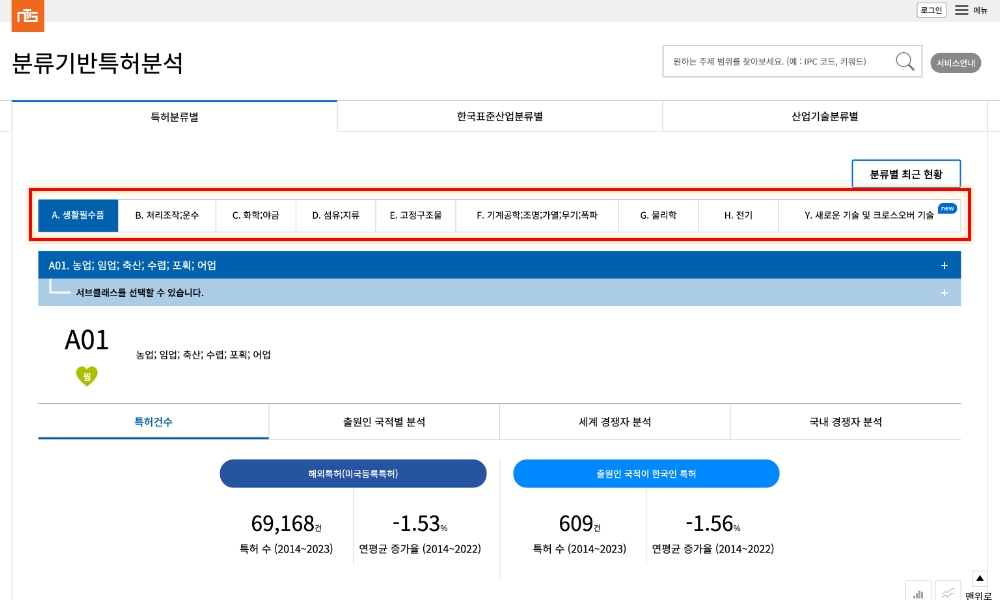Open the 특허건수 analysis tab

153,421
